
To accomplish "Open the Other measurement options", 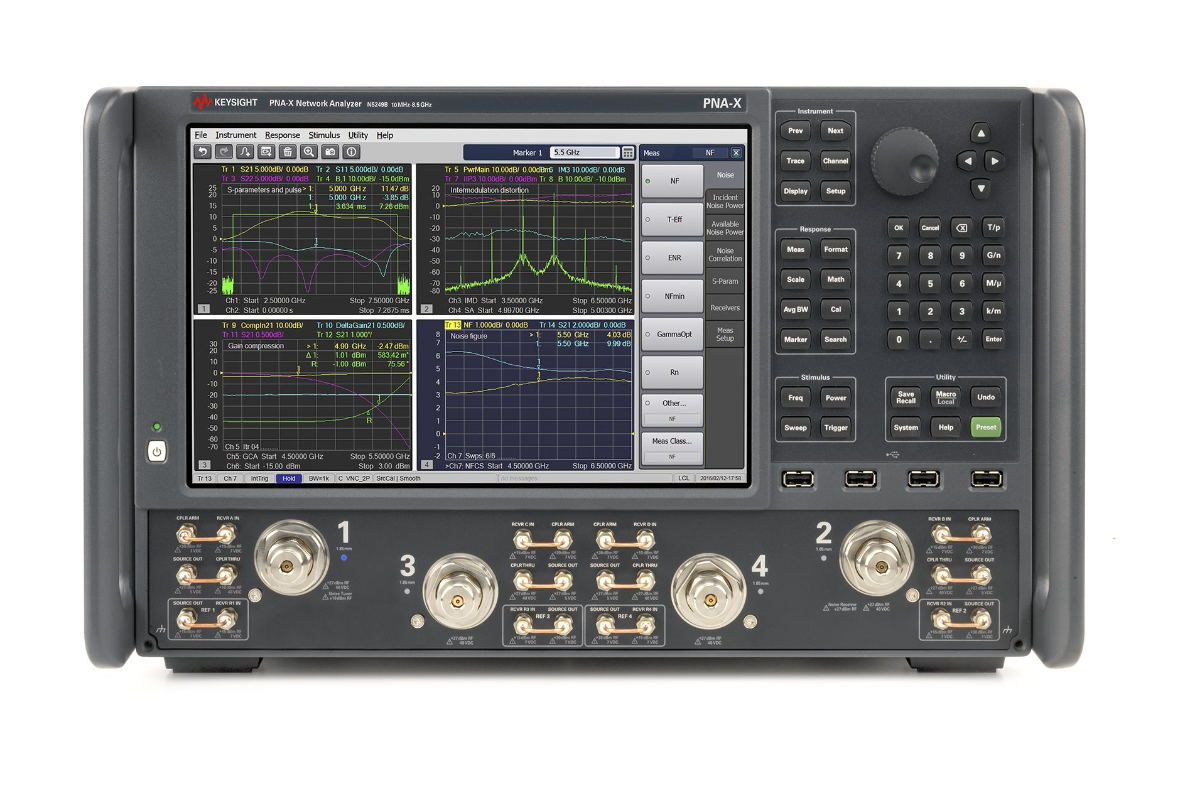I will (x=672, y=407).
